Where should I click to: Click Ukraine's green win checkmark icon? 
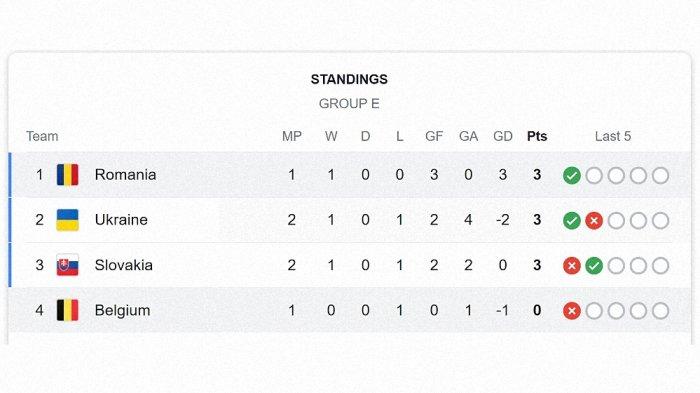[571, 220]
